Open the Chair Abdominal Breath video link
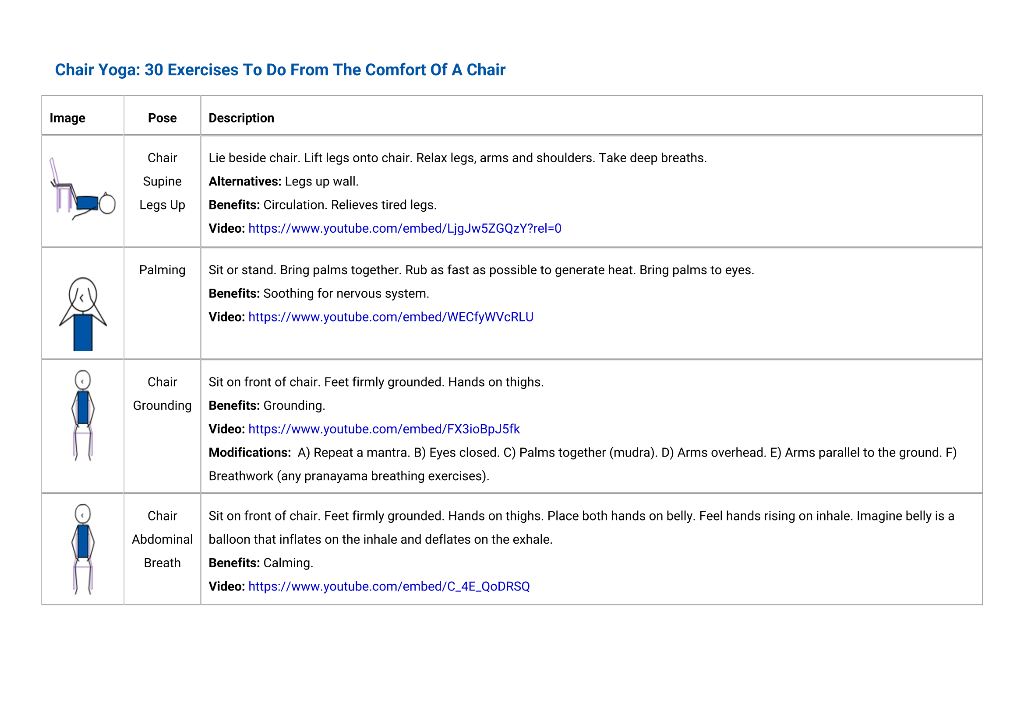The height and width of the screenshot is (723, 1024). 389,586
